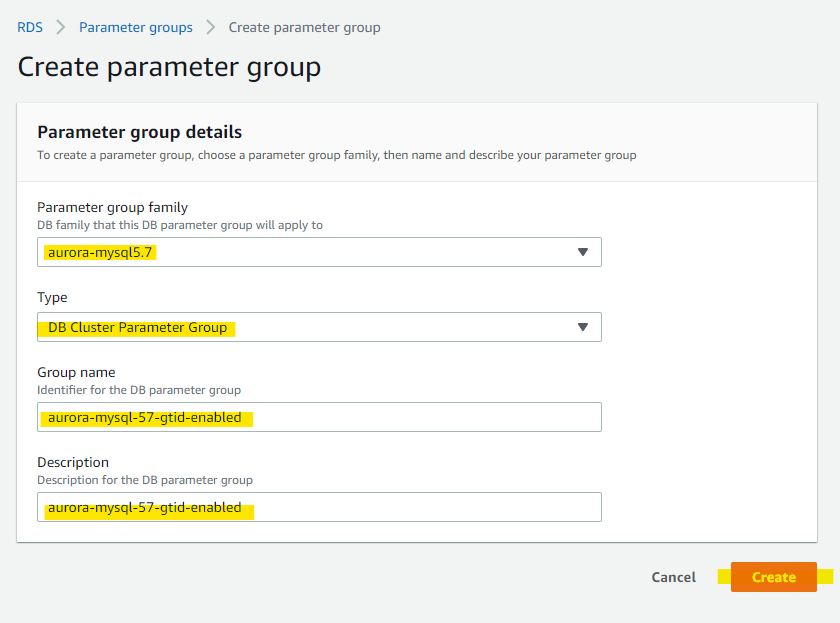Click the 'Parameter group details' section heading

(139, 132)
